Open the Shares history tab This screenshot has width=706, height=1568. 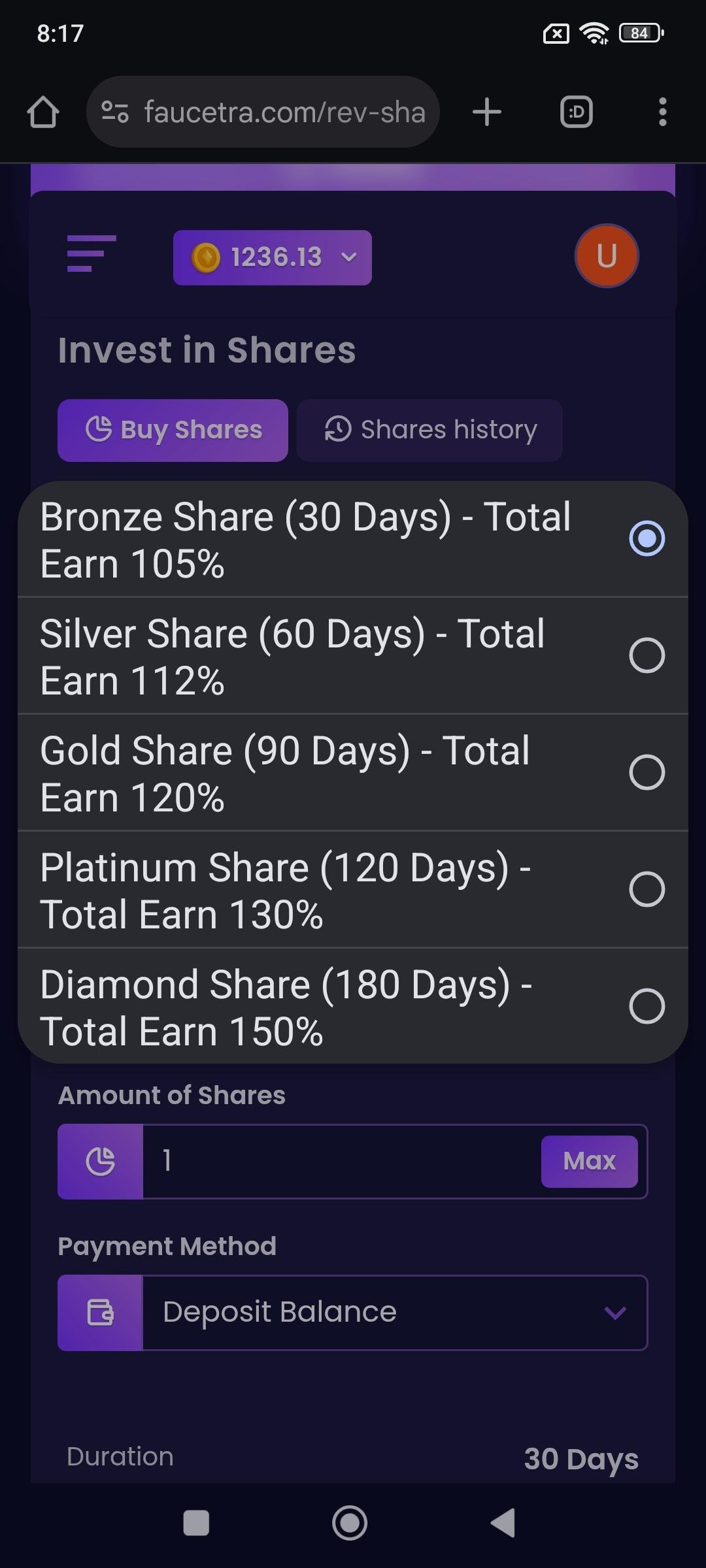click(x=429, y=431)
